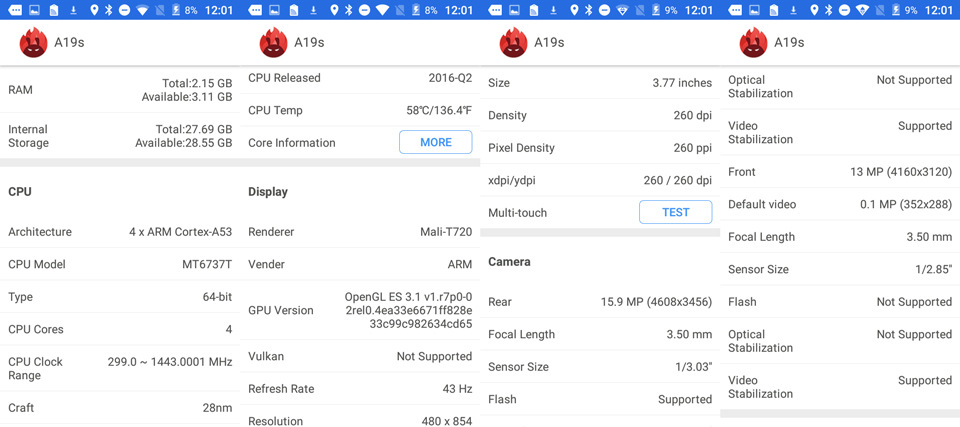Screen dimensions: 960x427
Task: Tap the Front 13 MP camera row
Action: [x=840, y=172]
